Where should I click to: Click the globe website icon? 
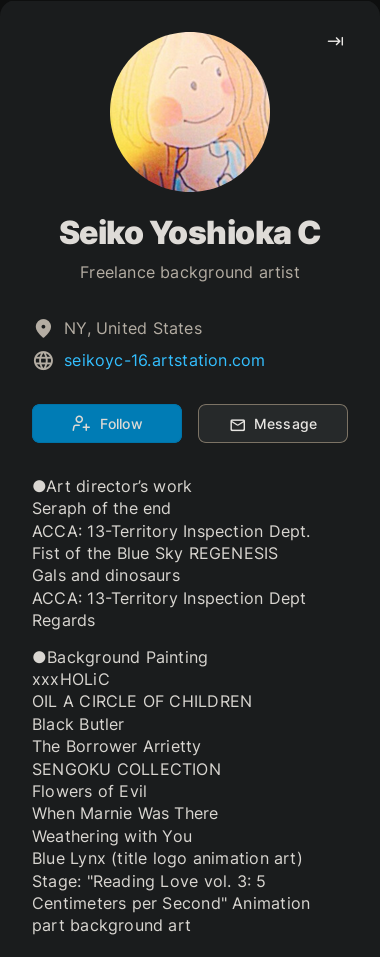coord(43,361)
